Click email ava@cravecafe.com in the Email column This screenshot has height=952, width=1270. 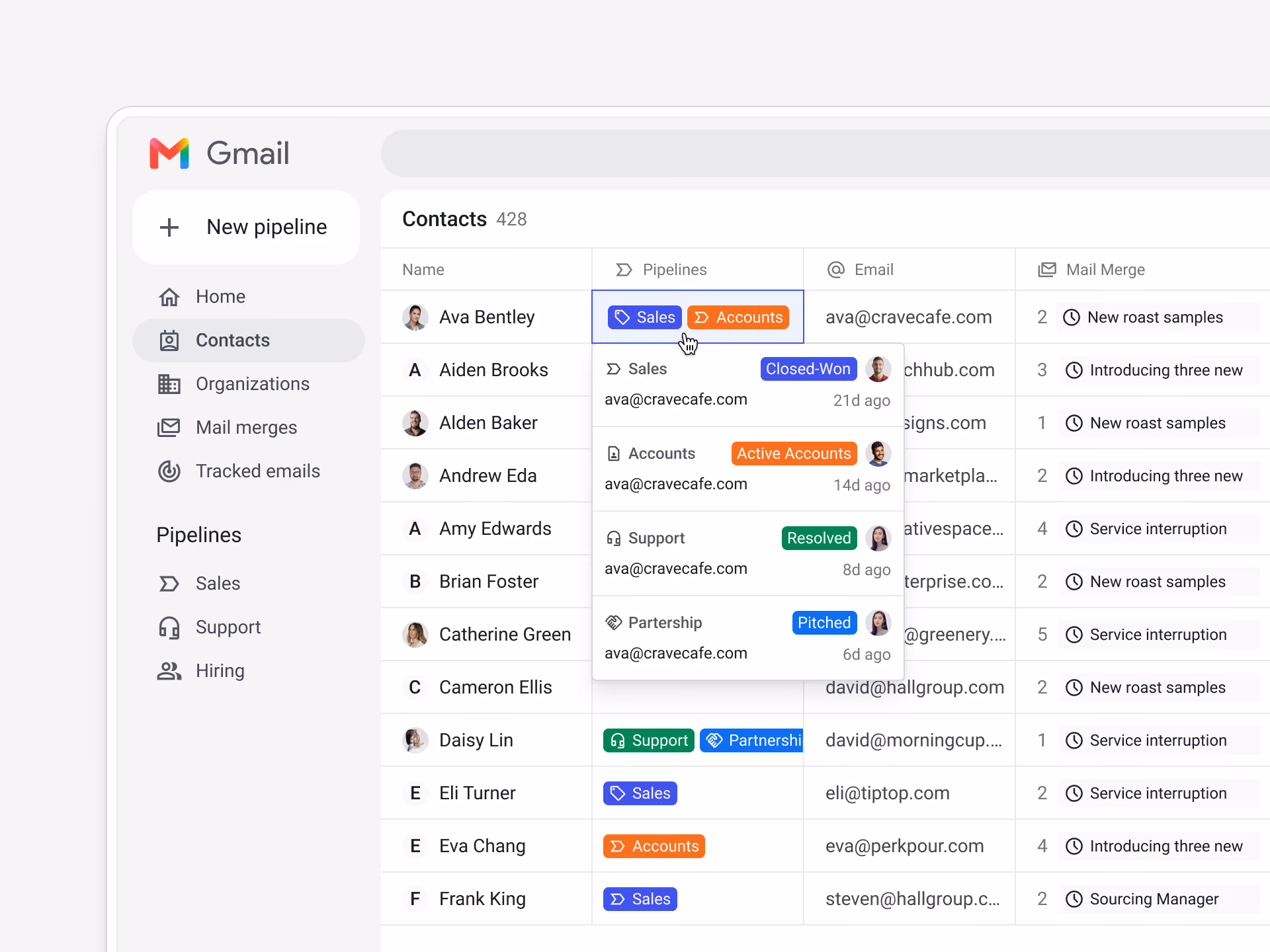tap(909, 317)
